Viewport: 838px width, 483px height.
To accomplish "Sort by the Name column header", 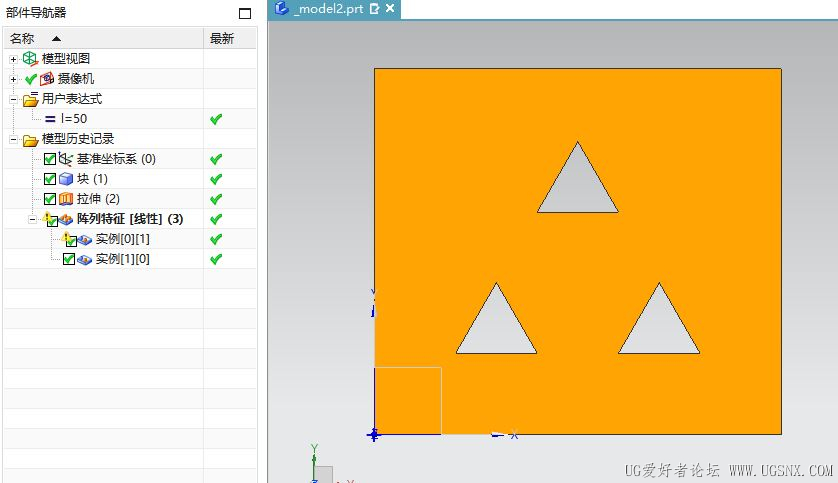I will 103,38.
